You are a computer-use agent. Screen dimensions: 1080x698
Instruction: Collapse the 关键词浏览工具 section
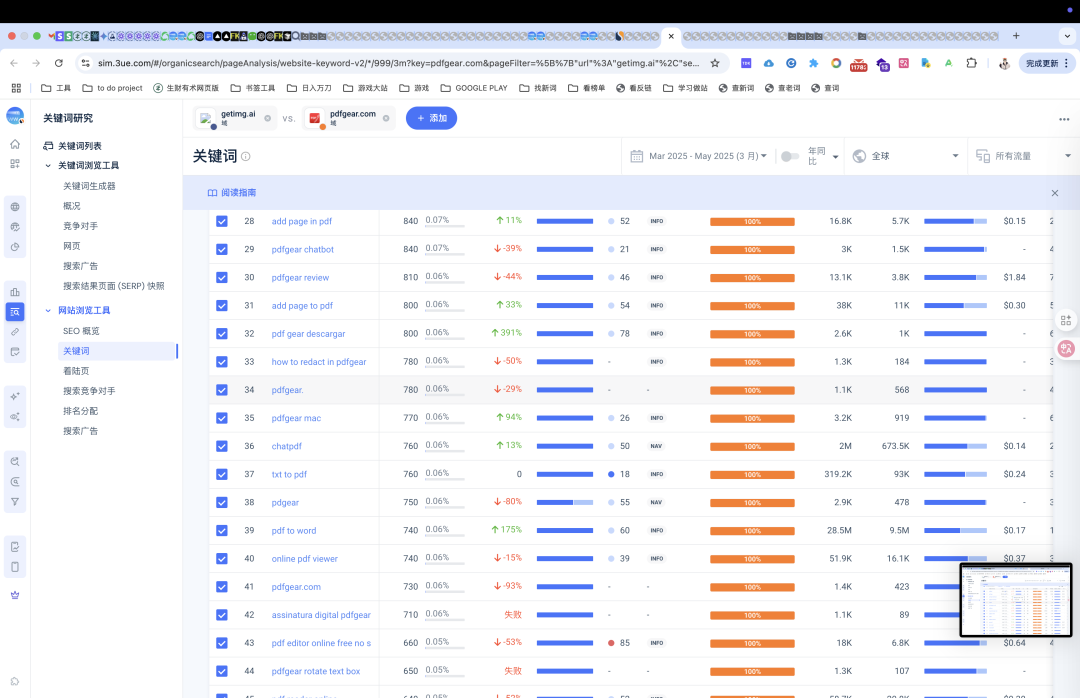click(x=48, y=165)
